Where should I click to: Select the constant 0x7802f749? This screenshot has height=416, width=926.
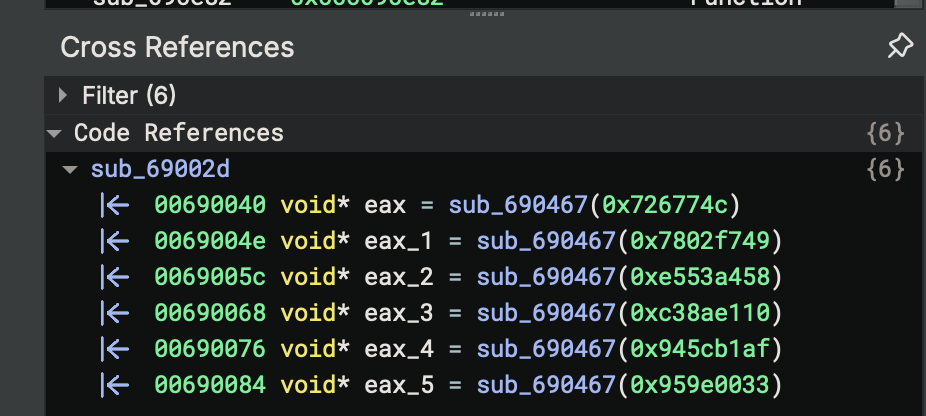[700, 241]
